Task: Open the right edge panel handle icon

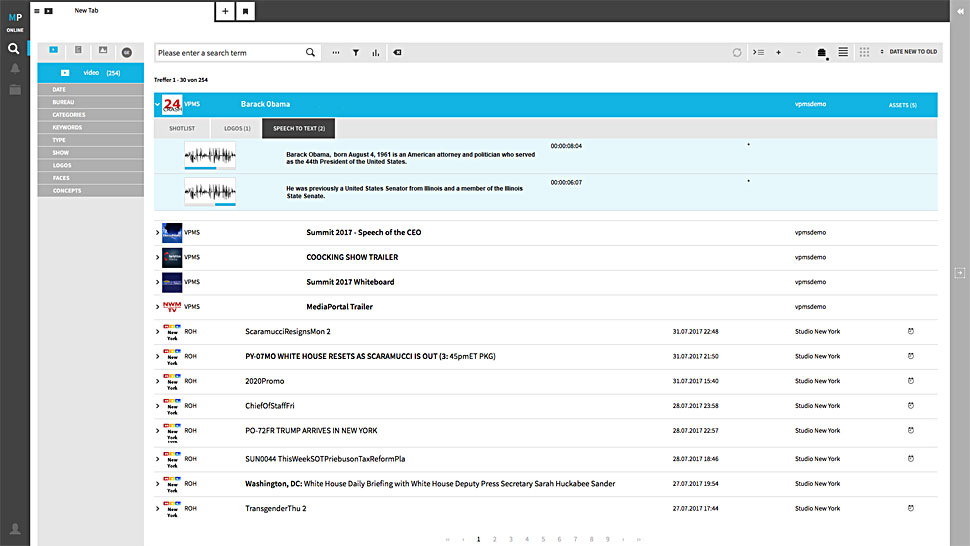Action: [x=959, y=273]
